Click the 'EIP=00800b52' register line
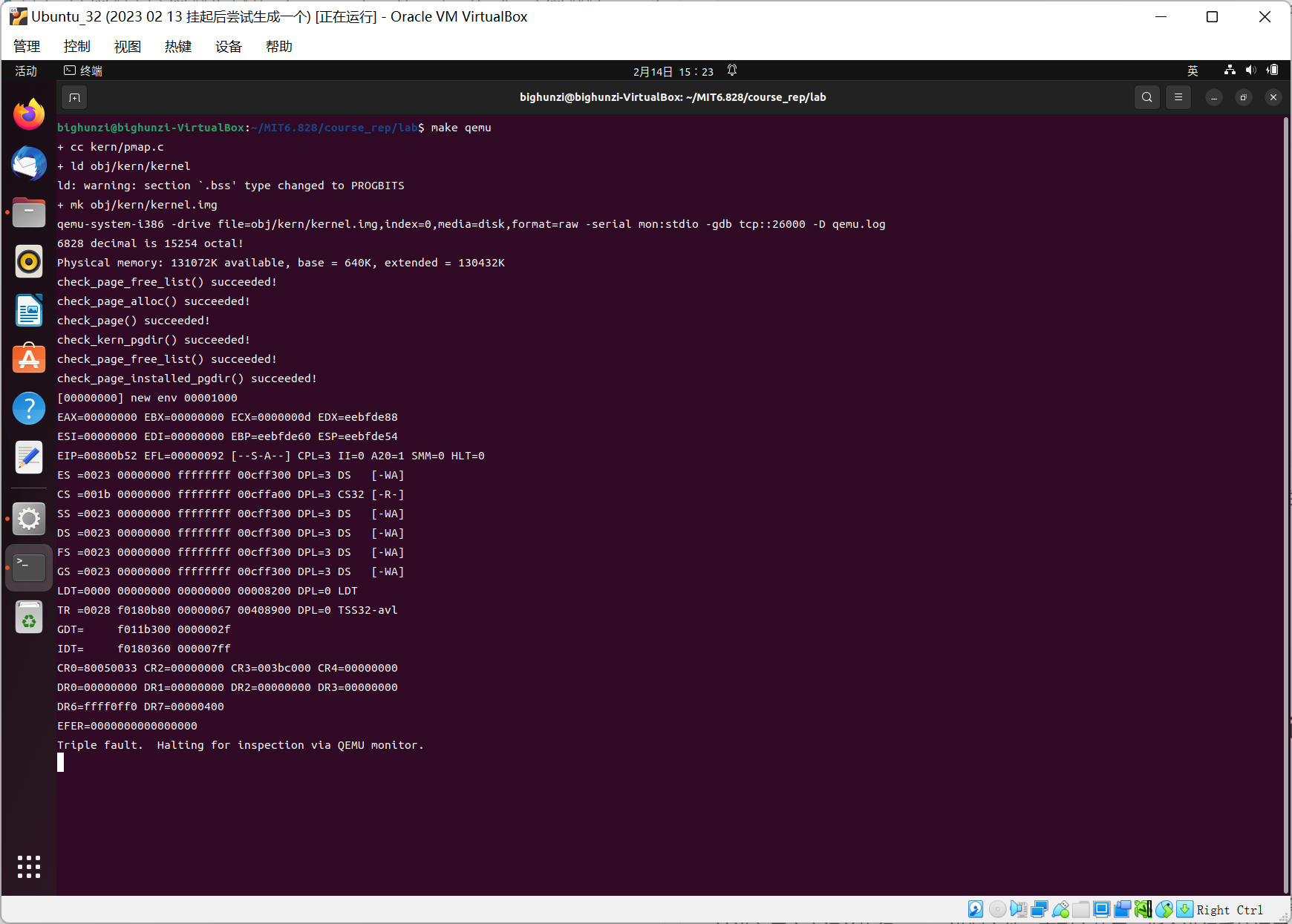1292x924 pixels. (271, 456)
